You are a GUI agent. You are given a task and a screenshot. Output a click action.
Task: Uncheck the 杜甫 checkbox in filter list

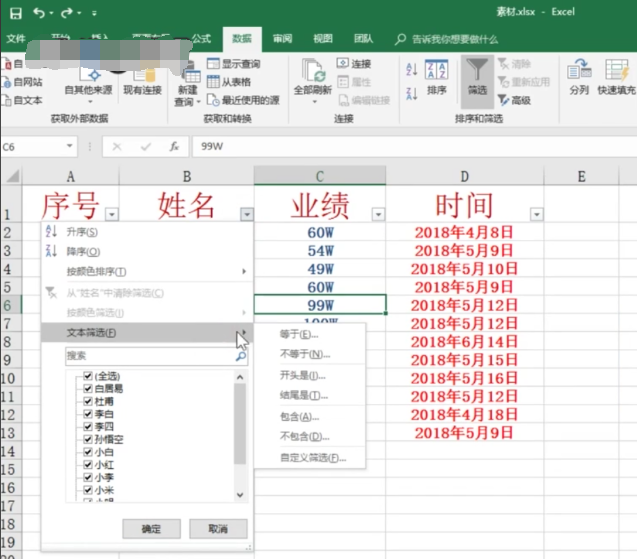pyautogui.click(x=87, y=401)
